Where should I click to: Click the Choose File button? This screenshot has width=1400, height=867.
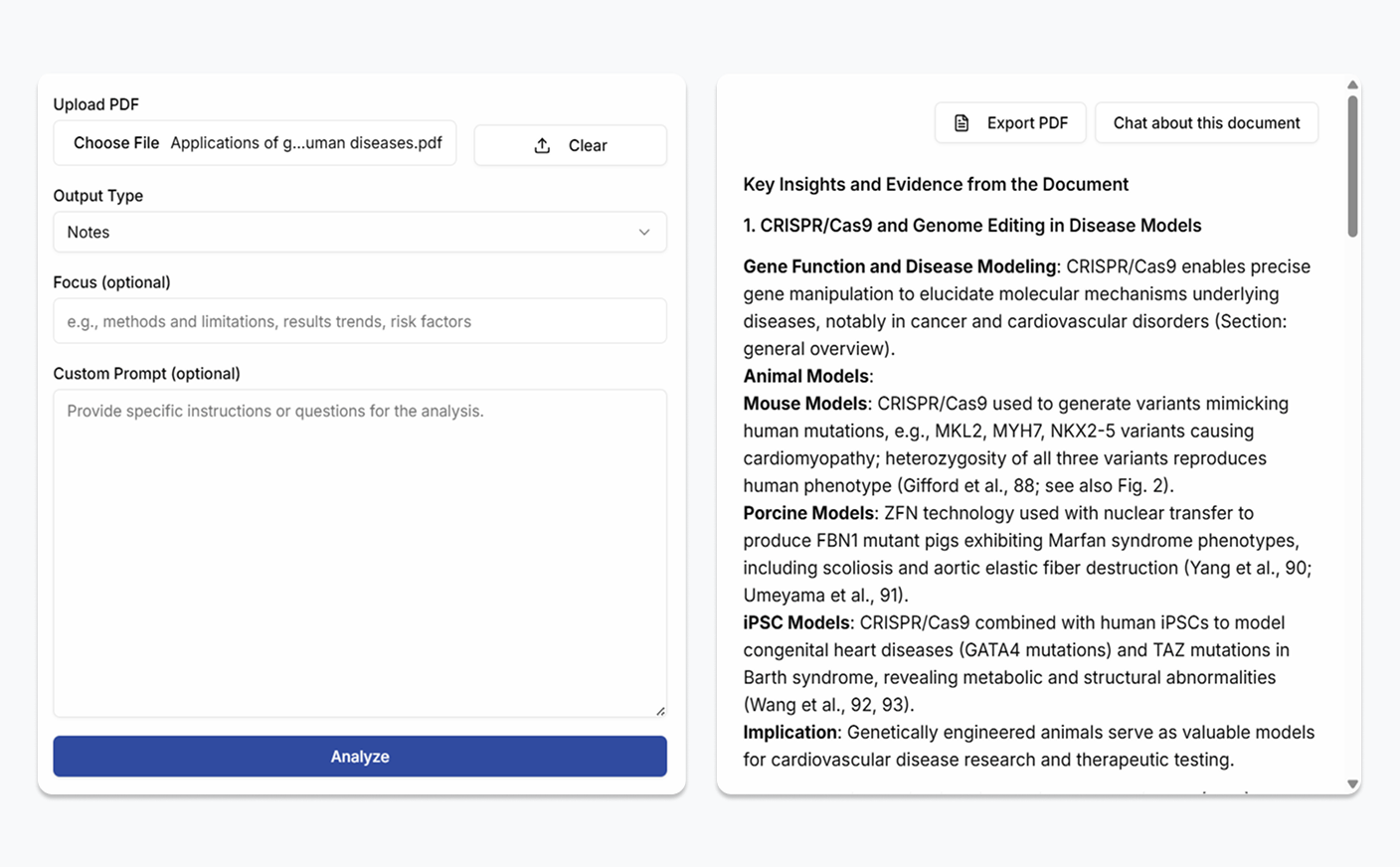(116, 143)
